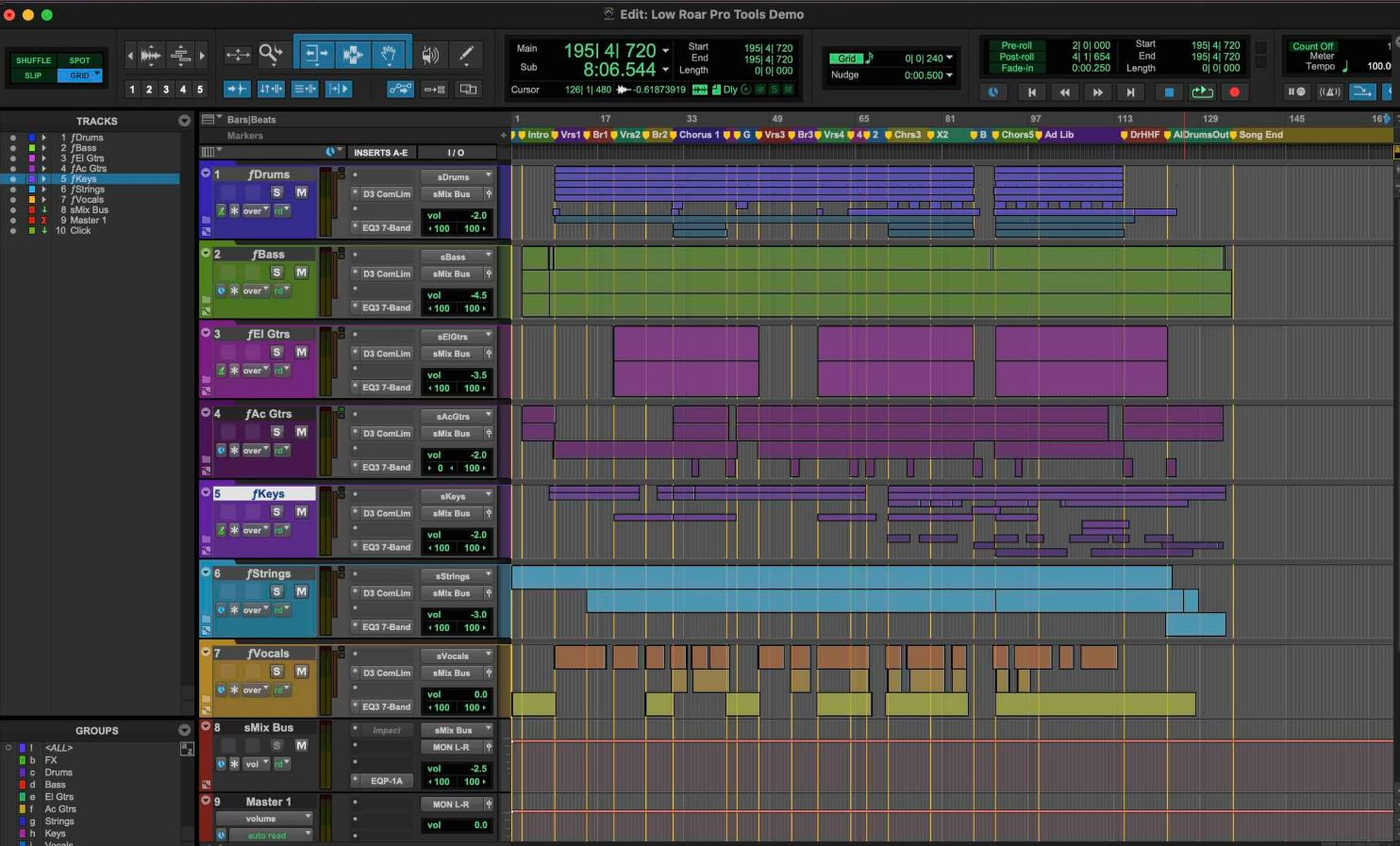The image size is (1400, 846).
Task: Click the blue Stop button
Action: click(x=1169, y=92)
